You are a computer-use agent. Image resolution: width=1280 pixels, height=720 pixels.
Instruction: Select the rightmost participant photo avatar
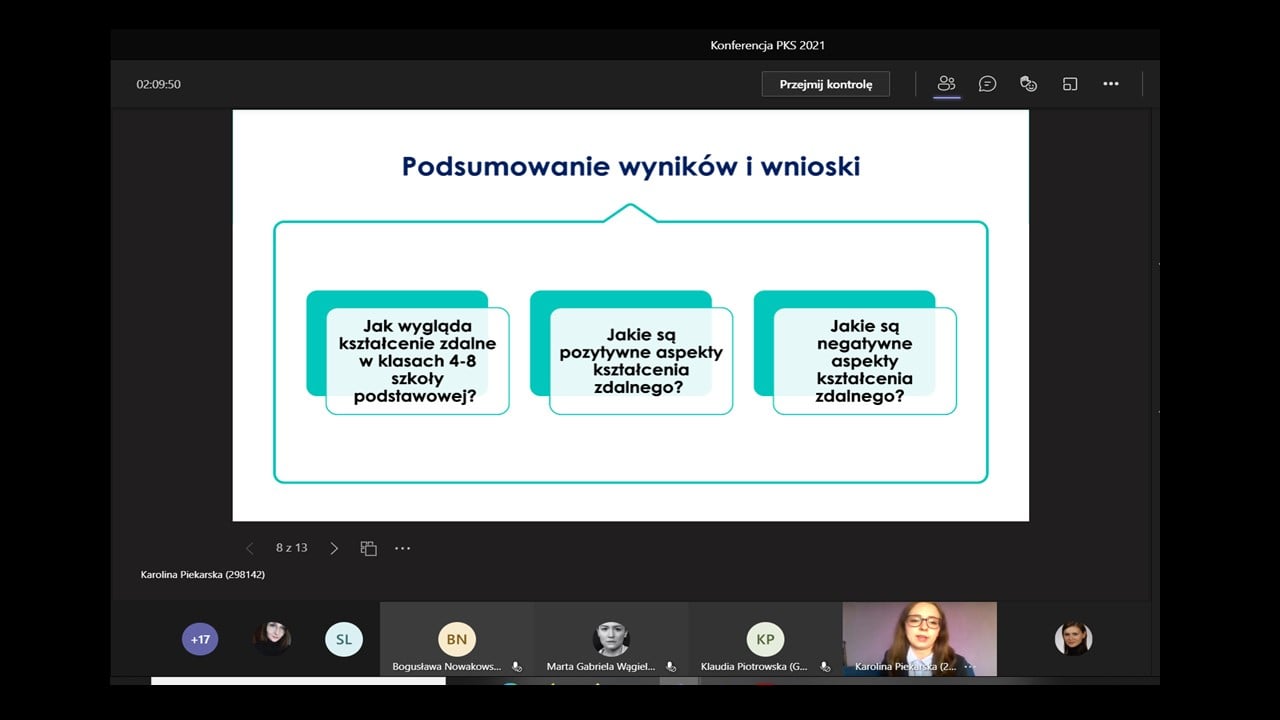coord(1073,639)
